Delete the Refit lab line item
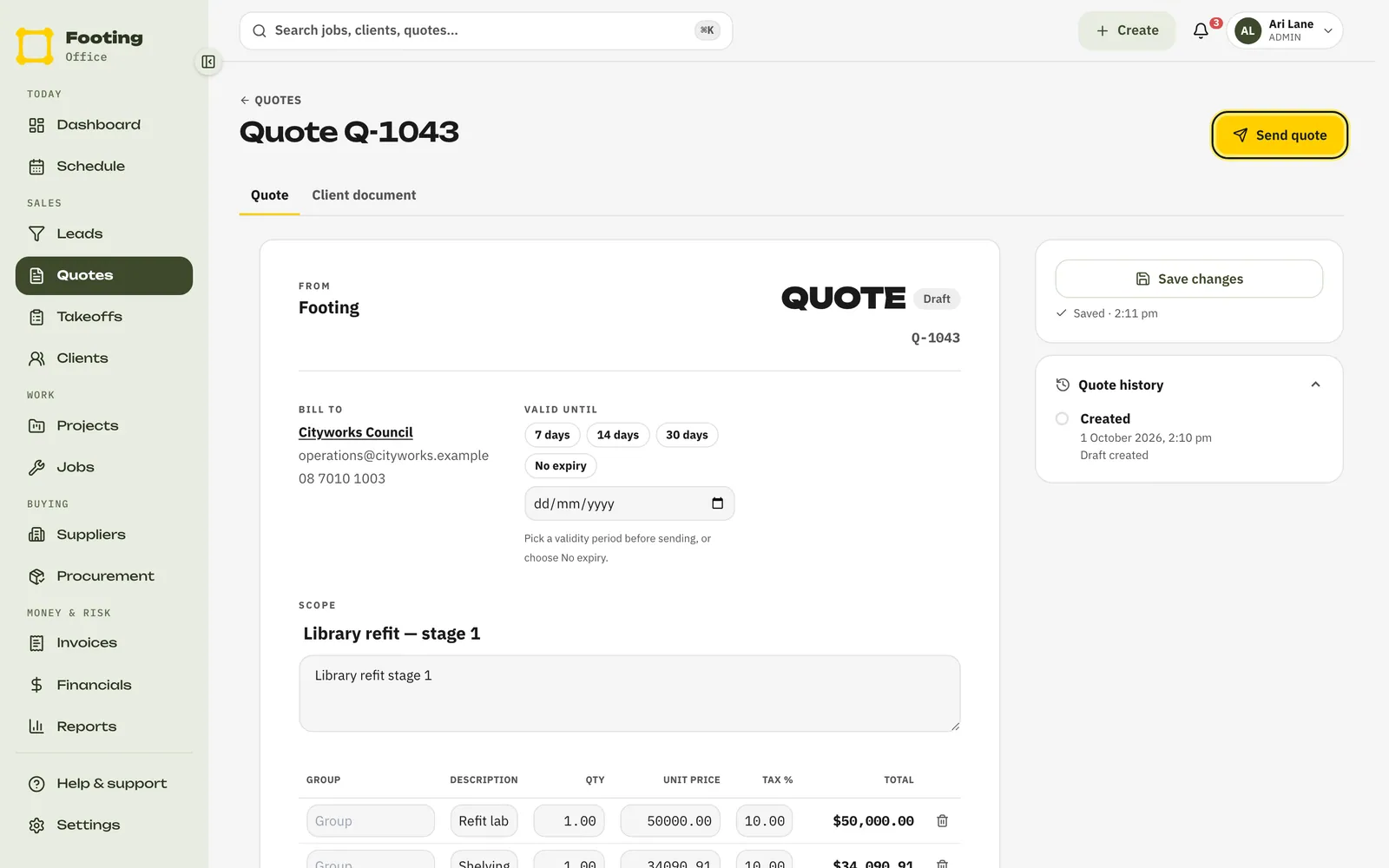The height and width of the screenshot is (868, 1389). pyautogui.click(x=942, y=821)
